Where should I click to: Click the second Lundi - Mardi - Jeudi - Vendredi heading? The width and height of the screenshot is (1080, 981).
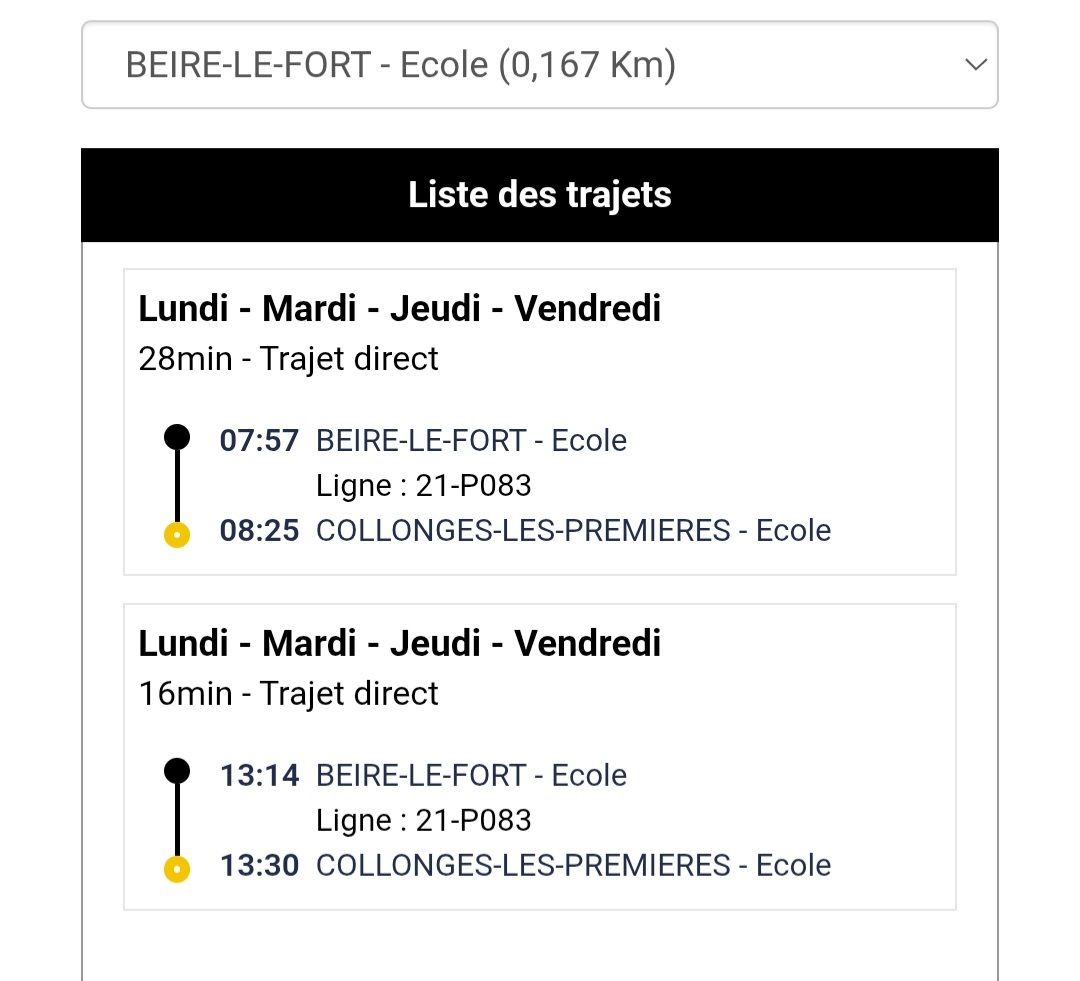click(x=399, y=643)
